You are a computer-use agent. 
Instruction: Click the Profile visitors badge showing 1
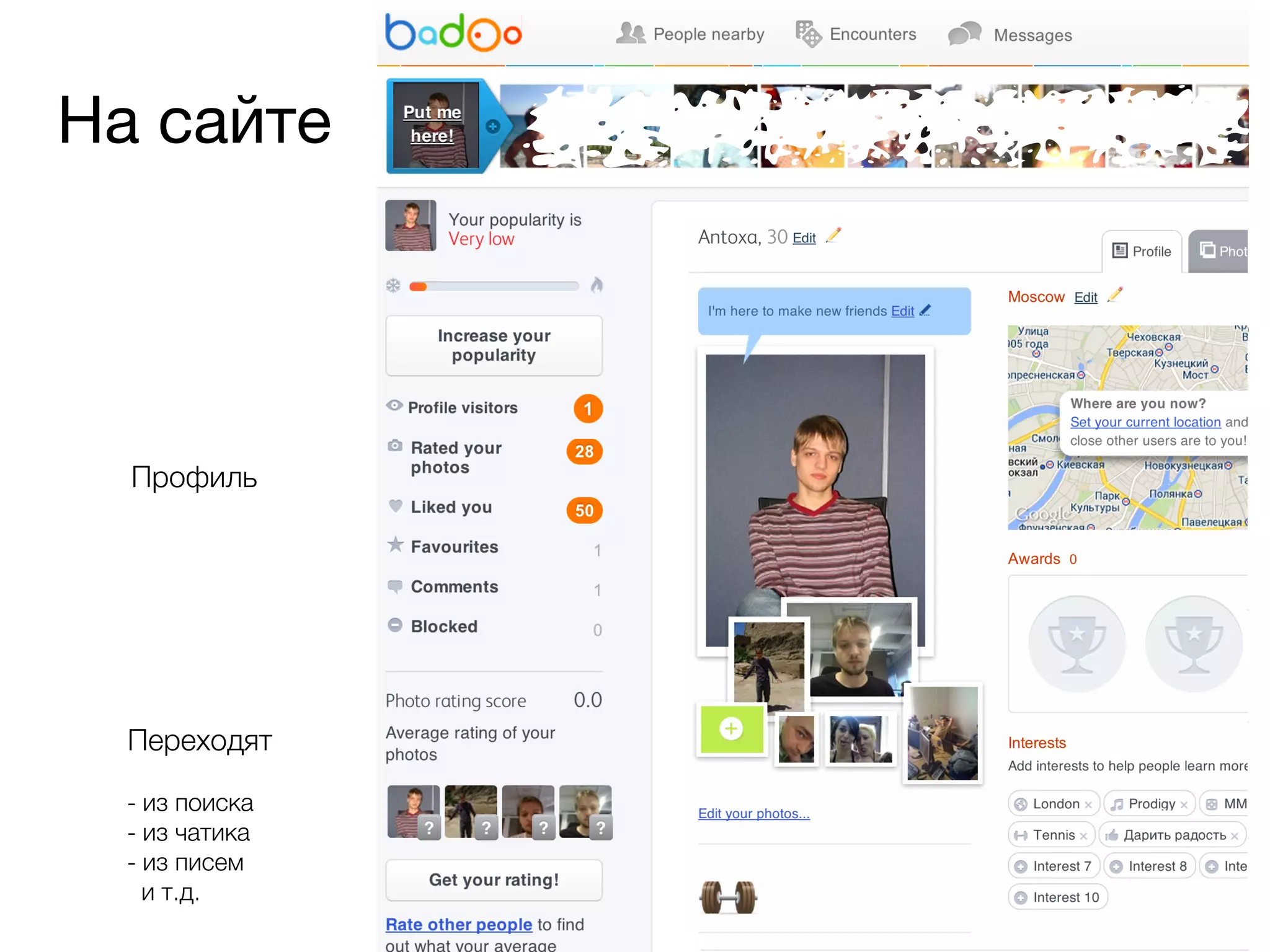click(x=588, y=408)
